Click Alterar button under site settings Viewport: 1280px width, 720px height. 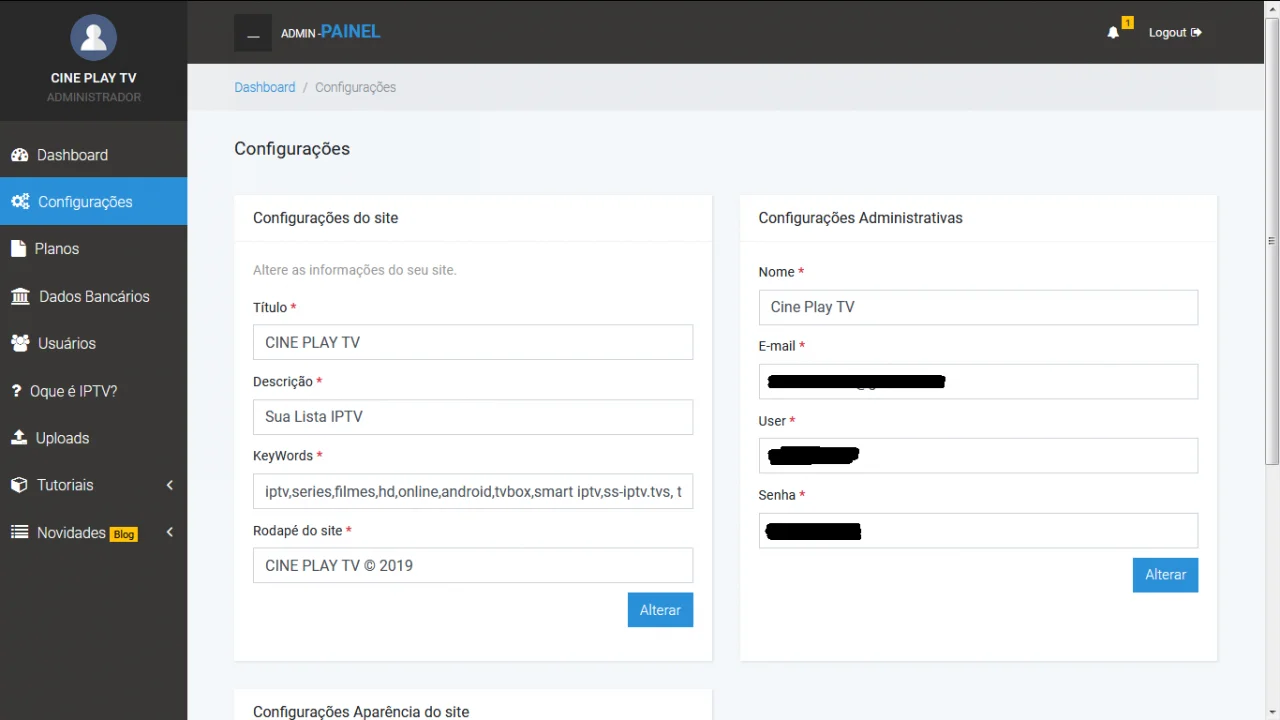click(660, 610)
